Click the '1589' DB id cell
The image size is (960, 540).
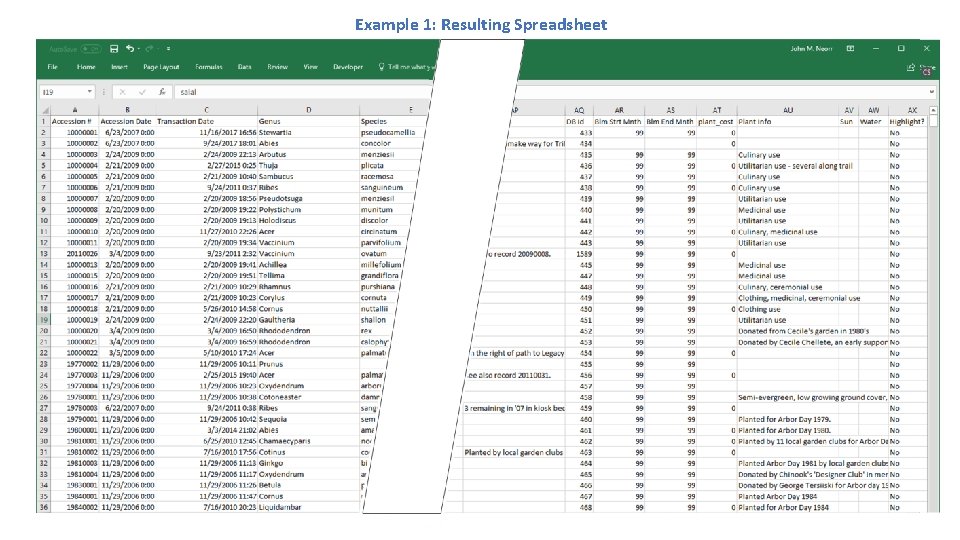[x=579, y=253]
